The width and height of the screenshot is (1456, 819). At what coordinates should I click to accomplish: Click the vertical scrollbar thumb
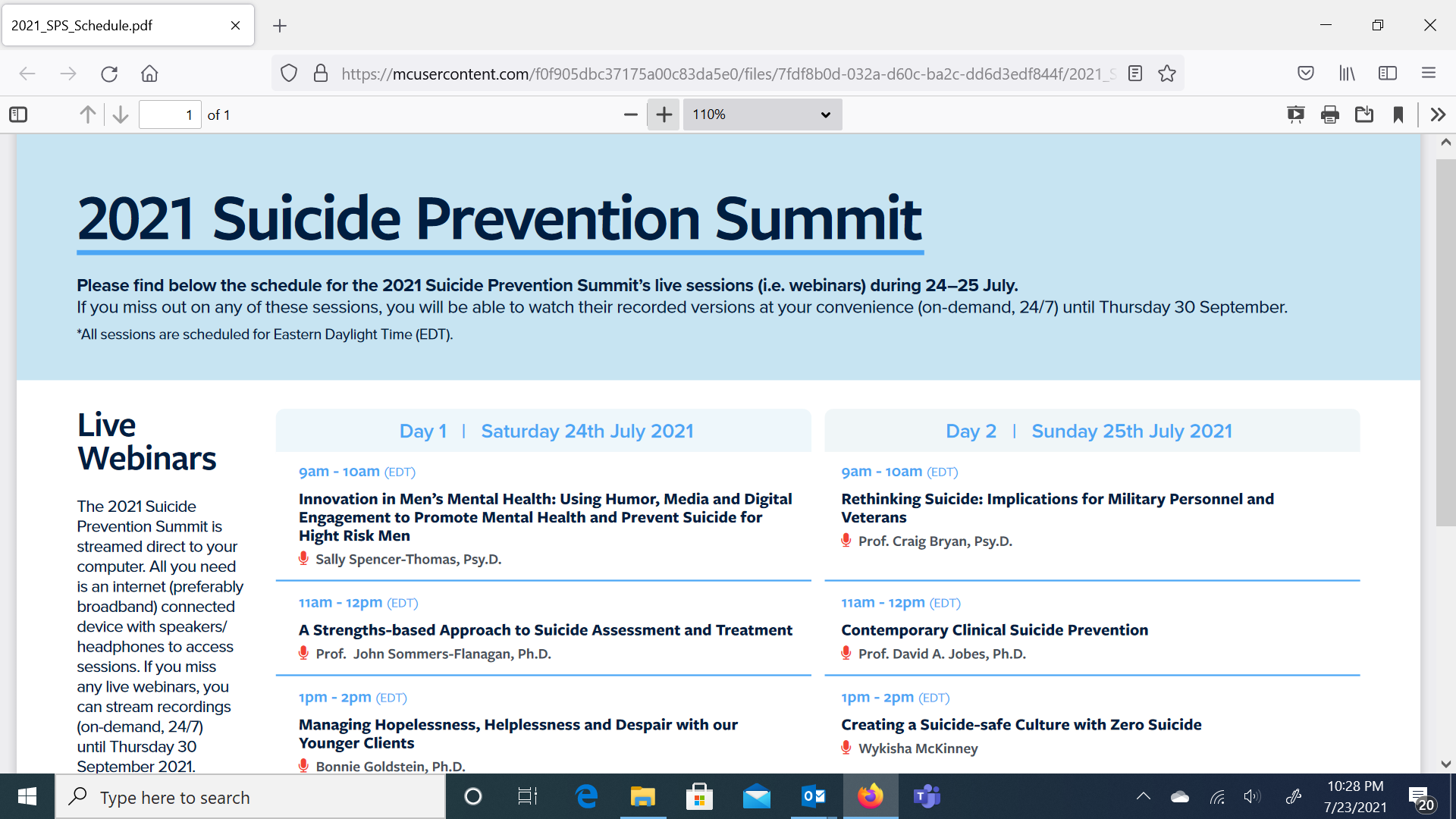coord(1445,341)
